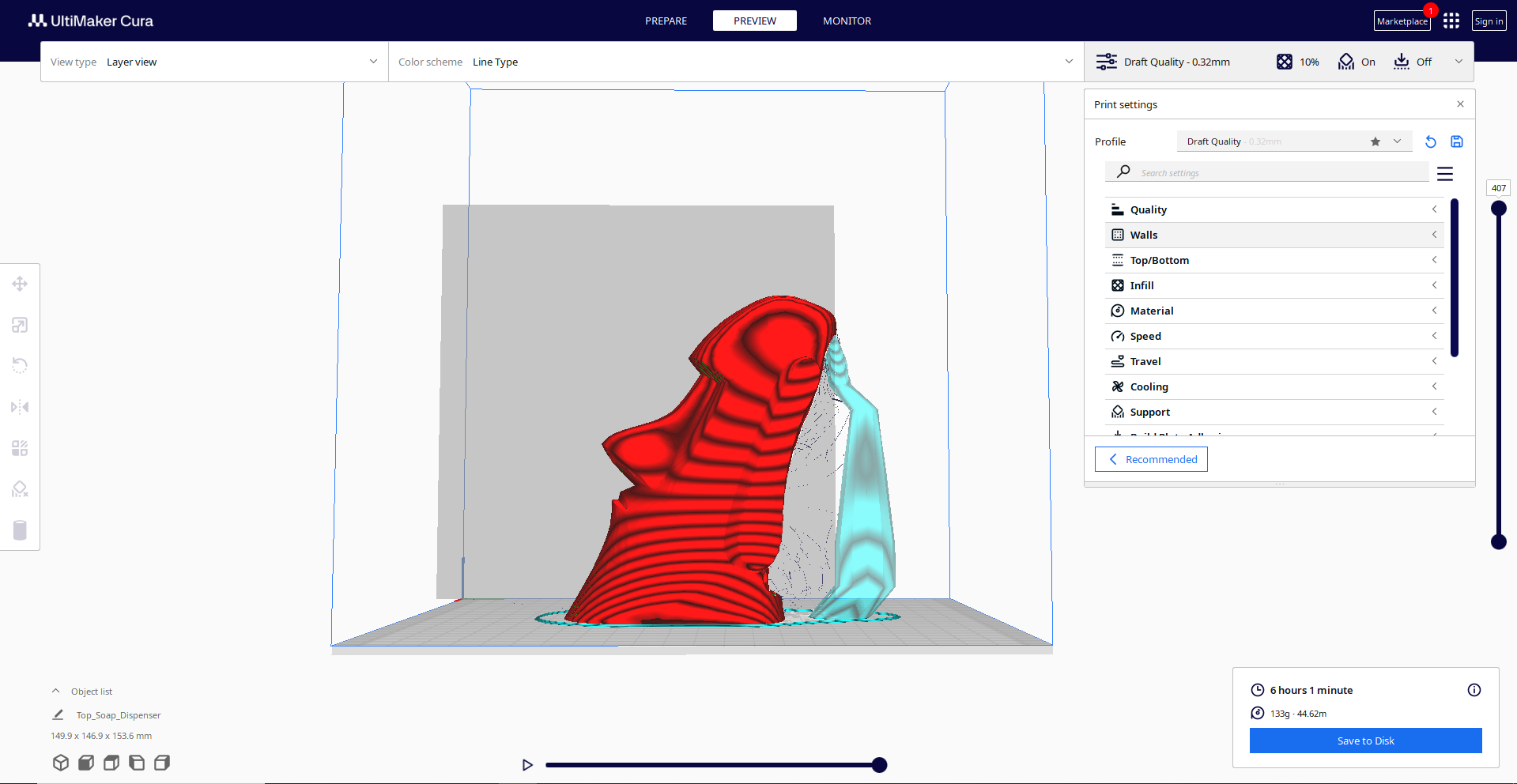Switch to the PREPARE stage

[666, 21]
